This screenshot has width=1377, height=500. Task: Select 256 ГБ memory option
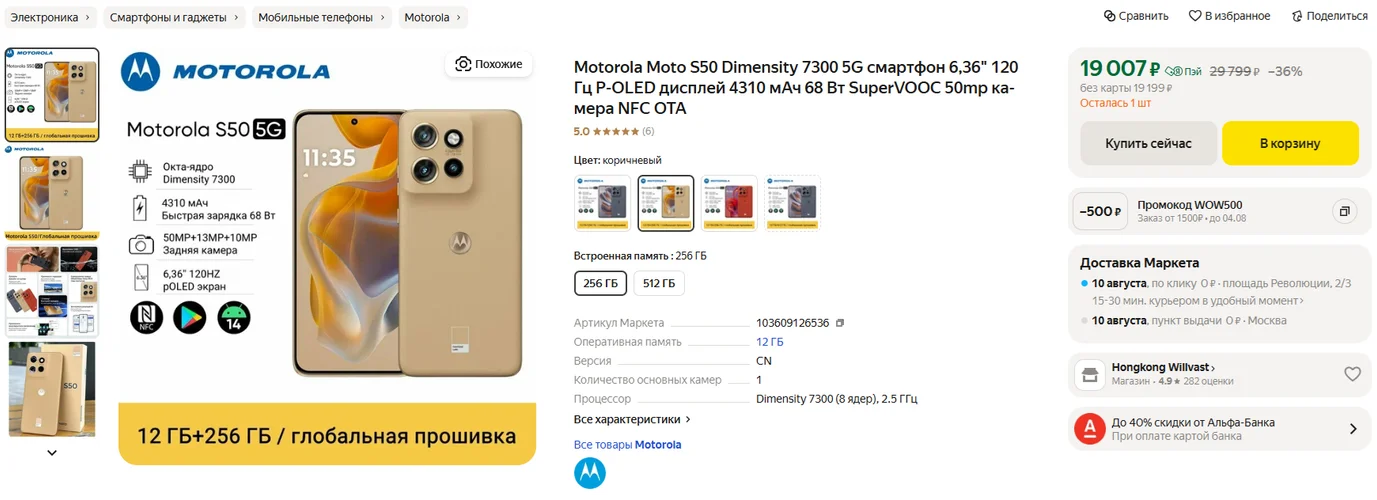601,284
